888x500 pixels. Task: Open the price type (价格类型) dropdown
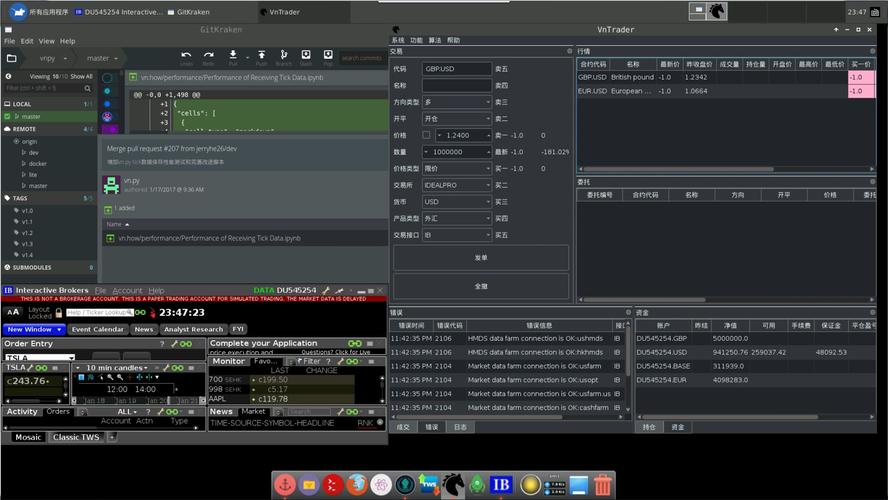click(x=456, y=169)
